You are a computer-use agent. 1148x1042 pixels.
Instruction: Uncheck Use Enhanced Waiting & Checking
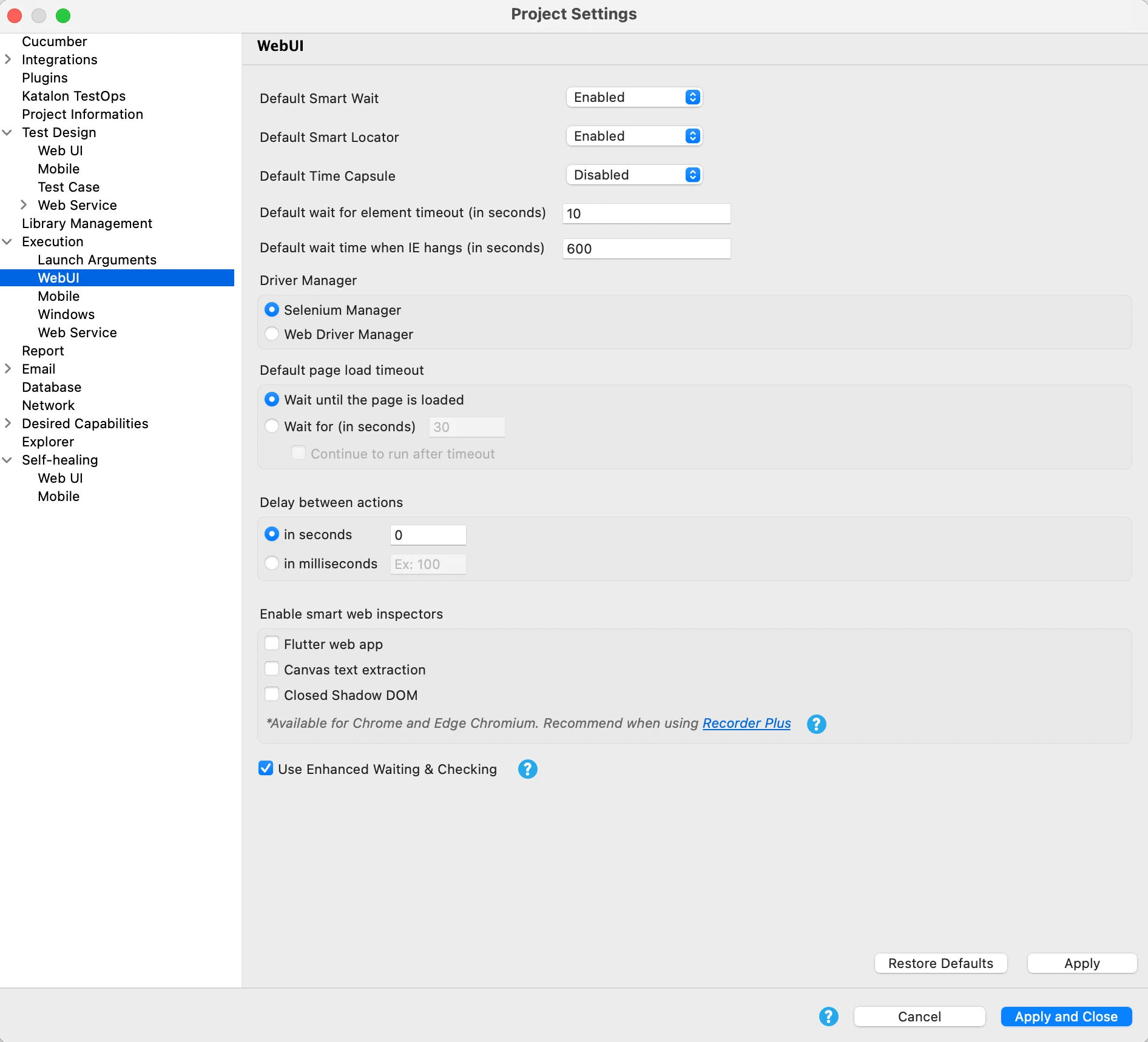coord(266,768)
